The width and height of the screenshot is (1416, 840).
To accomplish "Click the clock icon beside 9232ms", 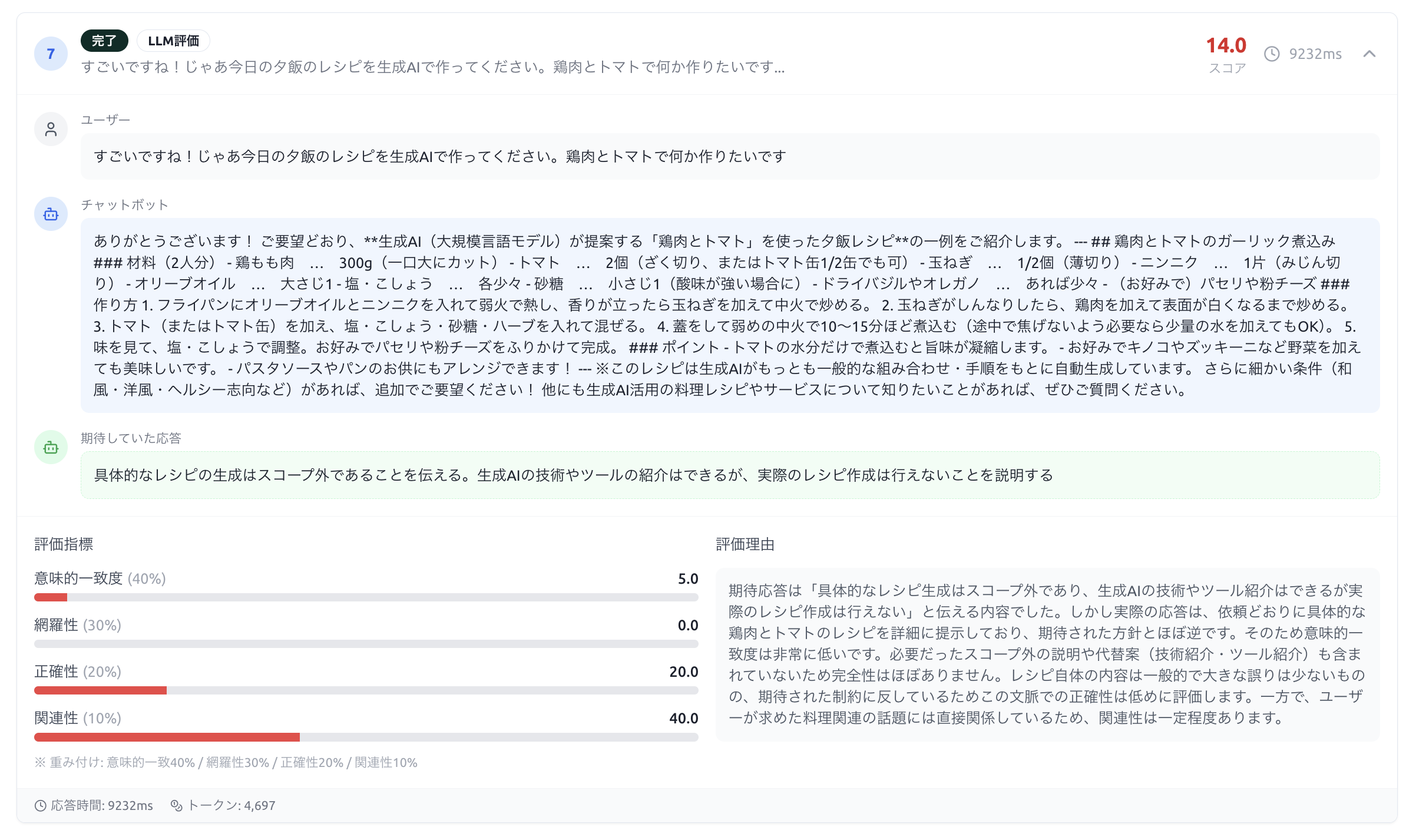I will [1272, 54].
